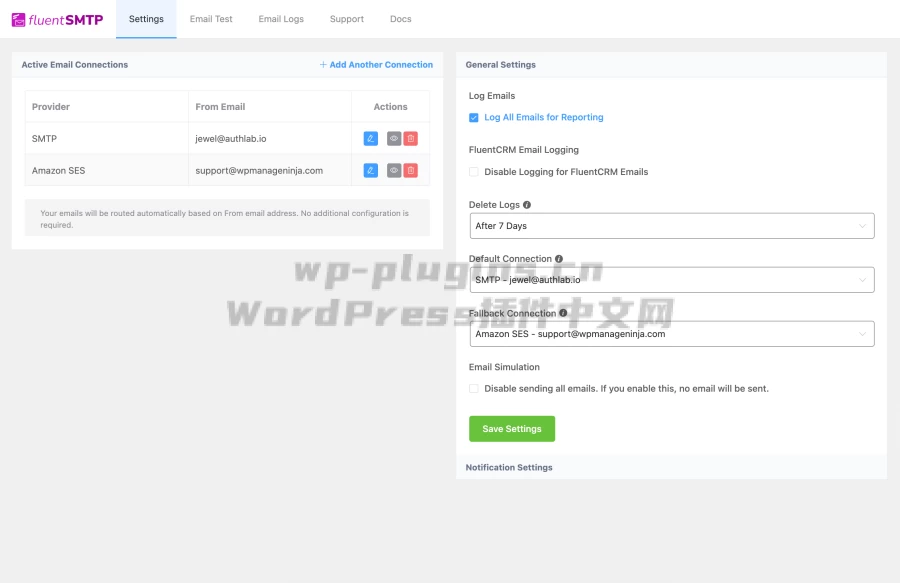Image resolution: width=900 pixels, height=583 pixels.
Task: Click the General Settings panel heading
Action: tap(501, 65)
